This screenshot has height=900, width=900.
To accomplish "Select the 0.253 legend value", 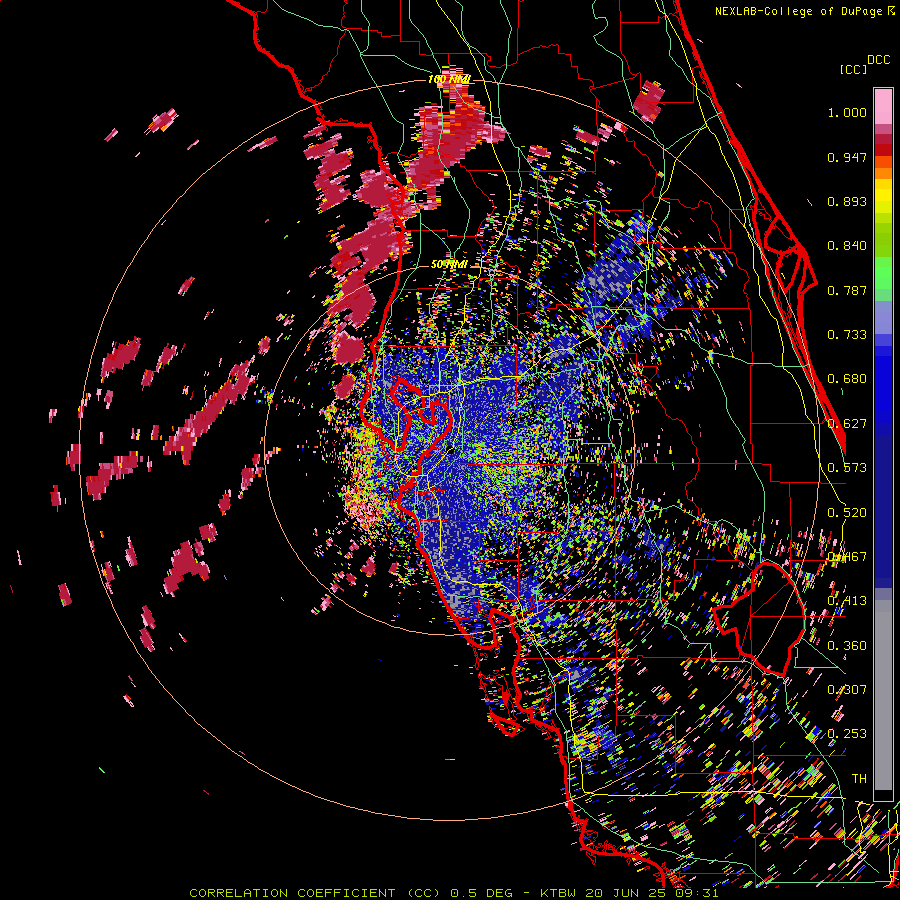I will (847, 734).
